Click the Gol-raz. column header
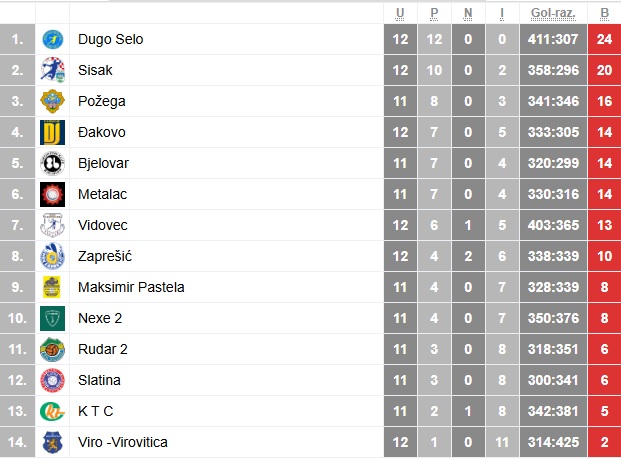 pos(553,13)
